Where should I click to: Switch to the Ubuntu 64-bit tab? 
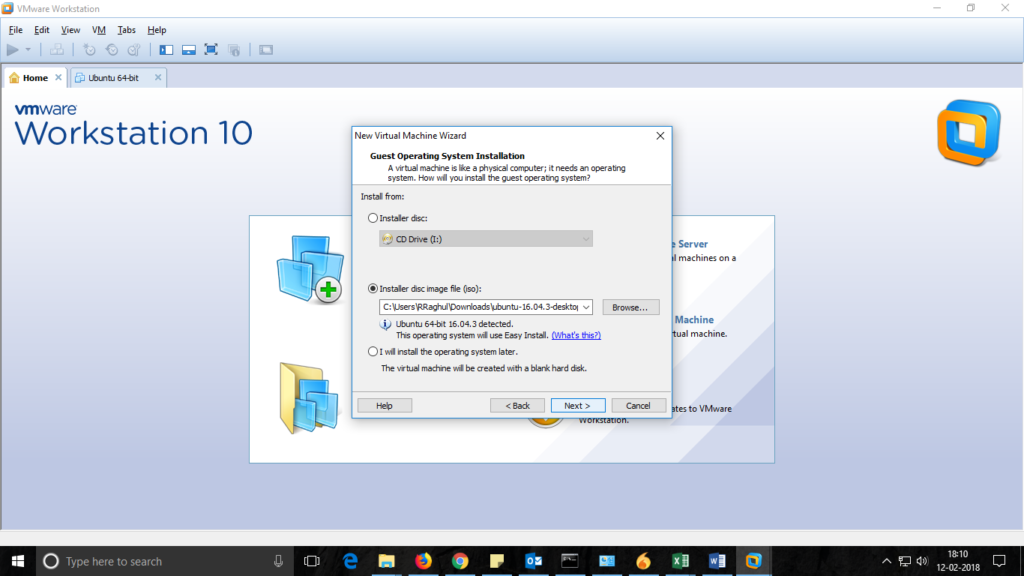click(x=118, y=78)
